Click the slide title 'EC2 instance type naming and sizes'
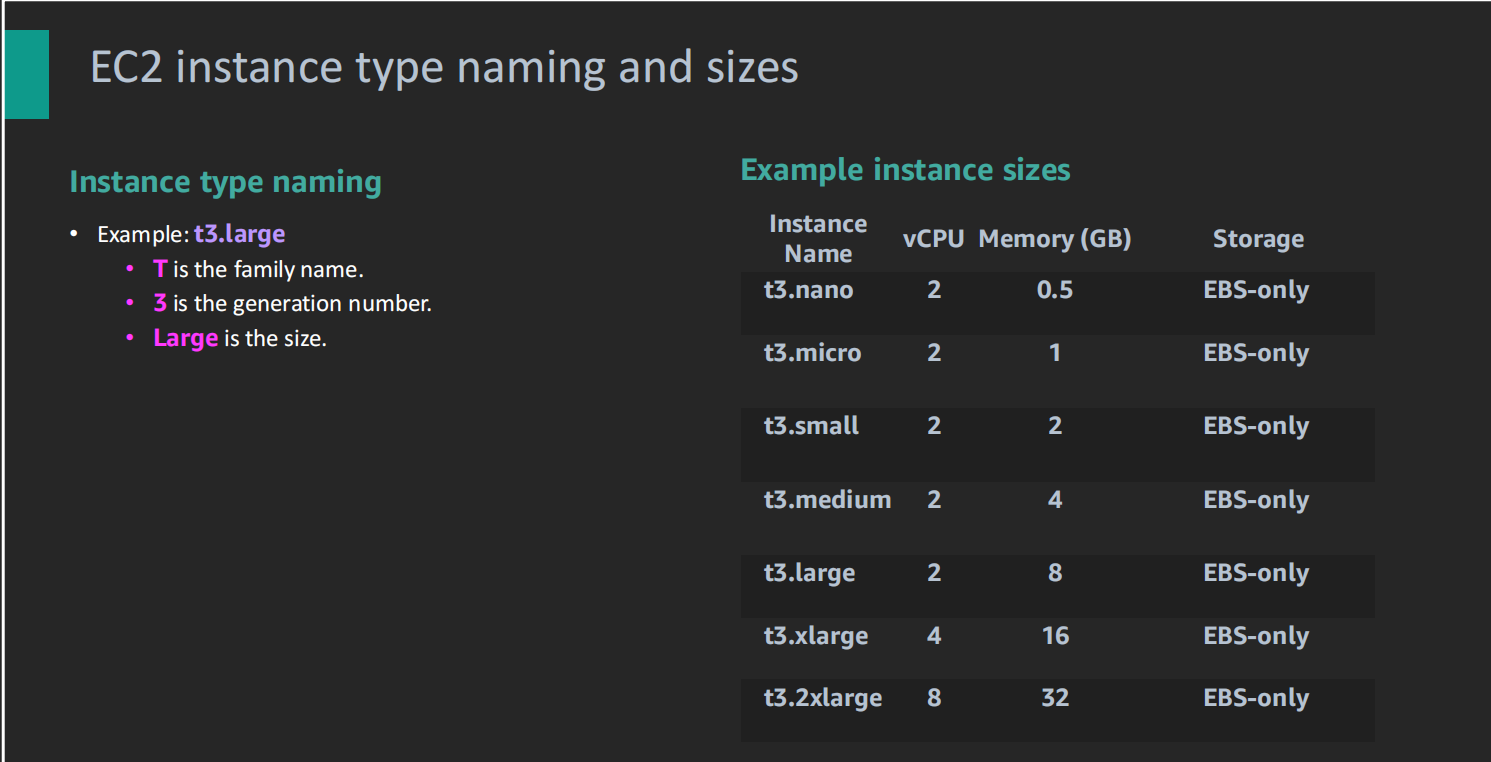Screen dimensions: 1491x762 (x=444, y=68)
